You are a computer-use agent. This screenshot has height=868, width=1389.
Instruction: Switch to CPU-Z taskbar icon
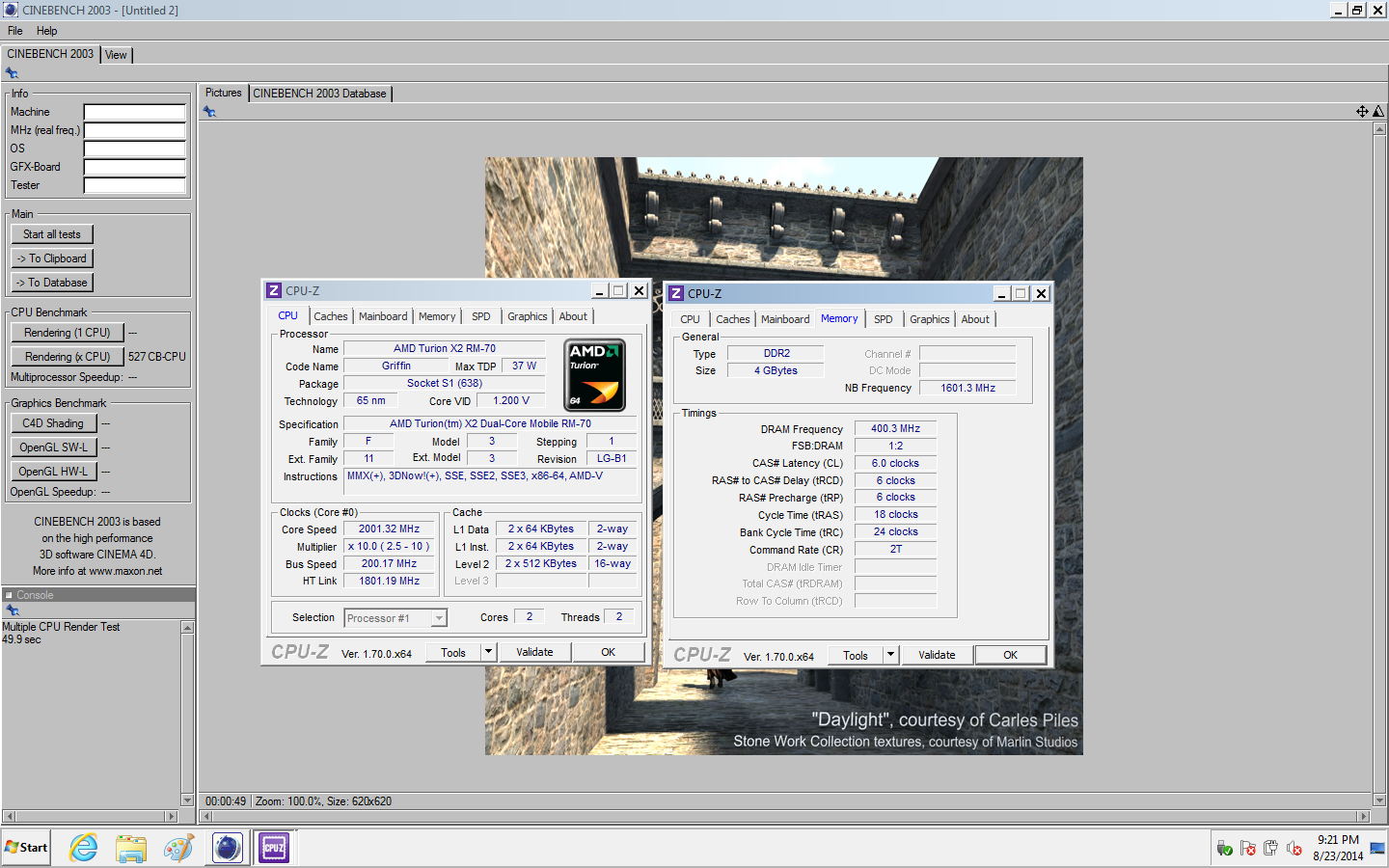click(x=274, y=848)
